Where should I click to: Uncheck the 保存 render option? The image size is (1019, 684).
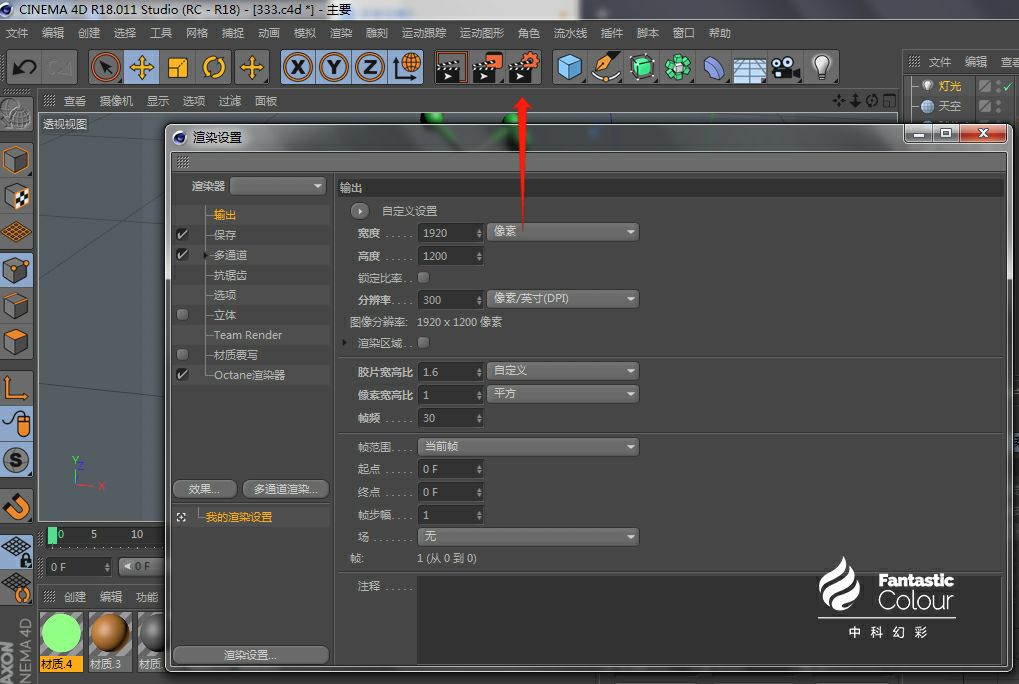(182, 234)
